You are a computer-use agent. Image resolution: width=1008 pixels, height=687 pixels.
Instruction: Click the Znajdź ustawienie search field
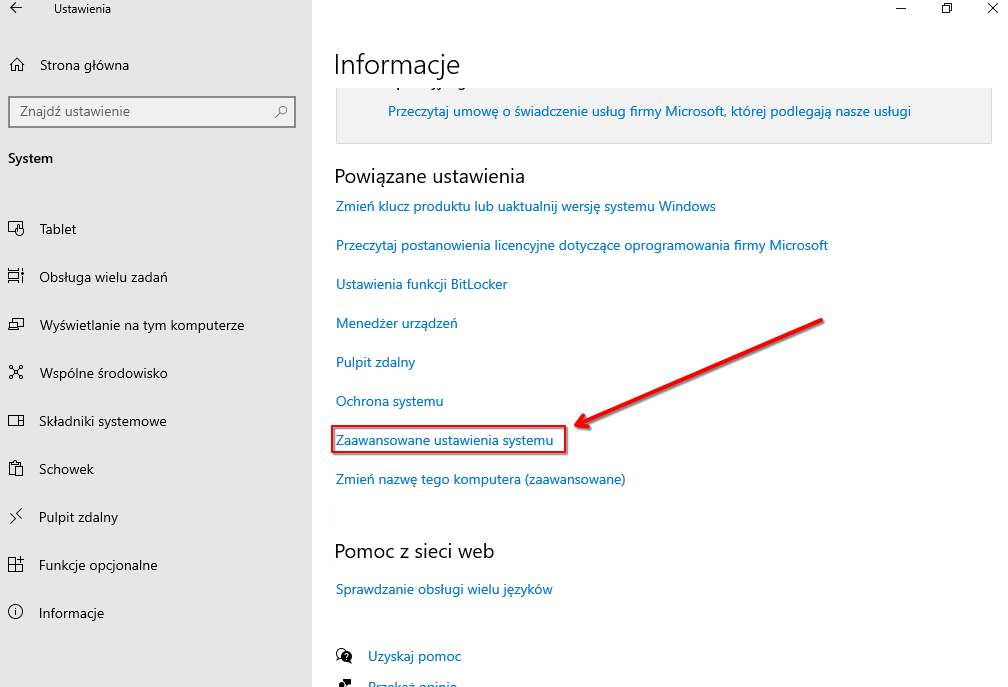point(140,112)
